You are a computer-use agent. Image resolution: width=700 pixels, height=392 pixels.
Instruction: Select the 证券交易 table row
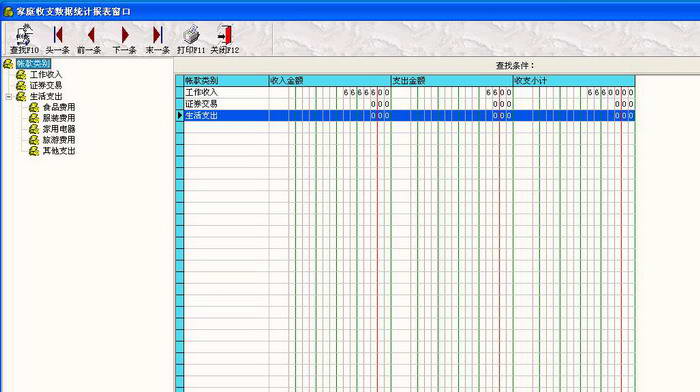409,104
